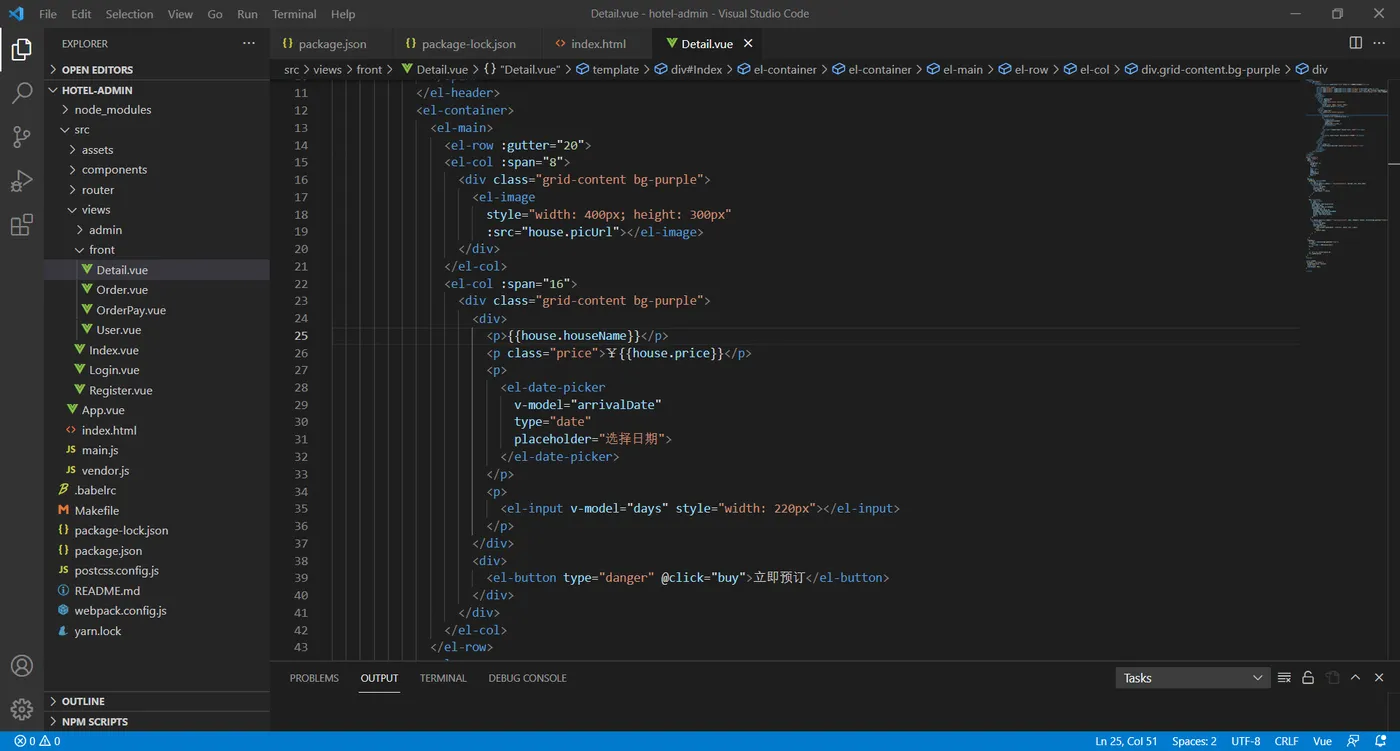The height and width of the screenshot is (751, 1400).
Task: Open the Extensions view icon
Action: click(21, 225)
